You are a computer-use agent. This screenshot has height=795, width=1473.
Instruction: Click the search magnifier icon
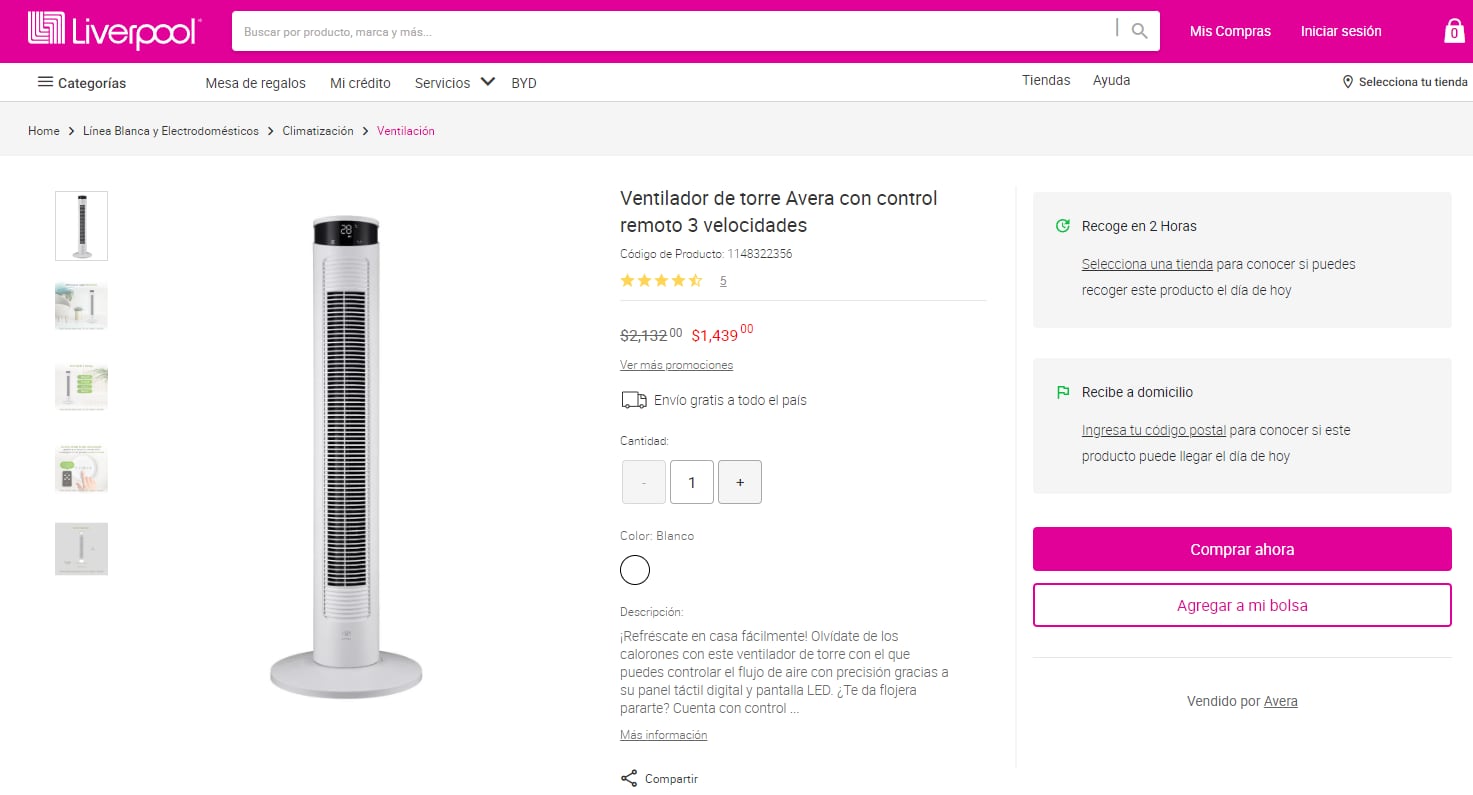pos(1138,30)
